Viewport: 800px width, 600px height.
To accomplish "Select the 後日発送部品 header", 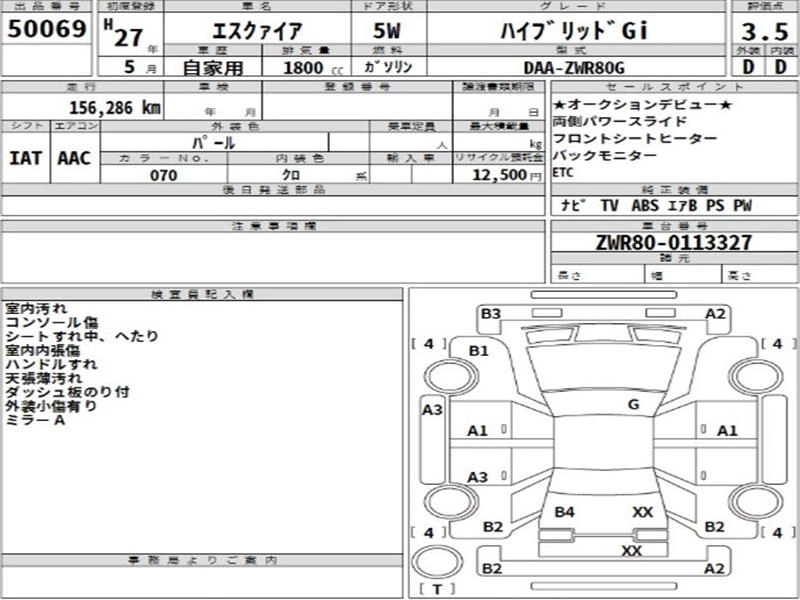I will 273,190.
